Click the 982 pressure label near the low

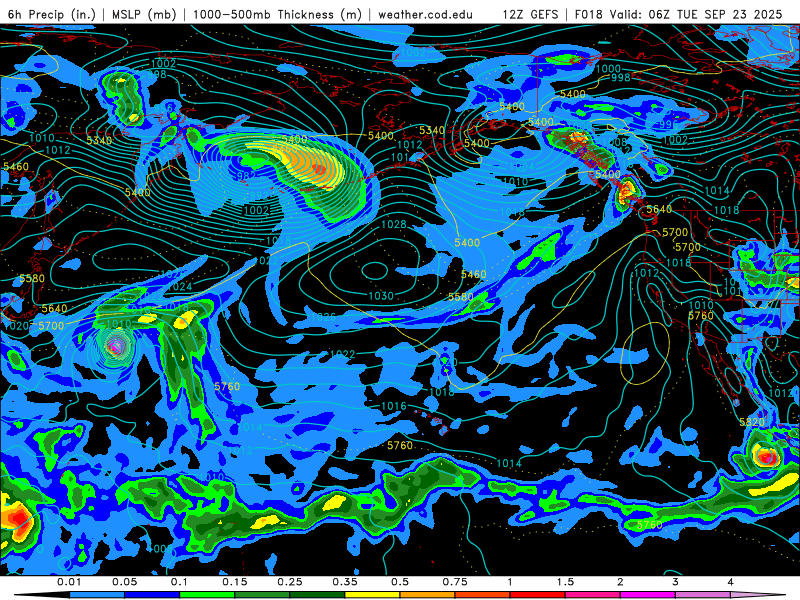click(x=244, y=176)
